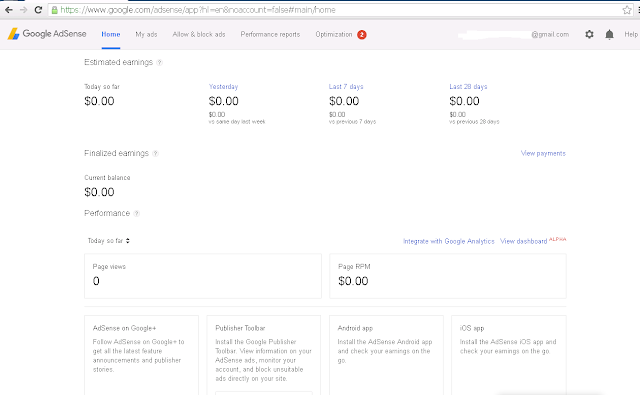The width and height of the screenshot is (640, 395).
Task: Click the Help menu item
Action: [x=631, y=34]
